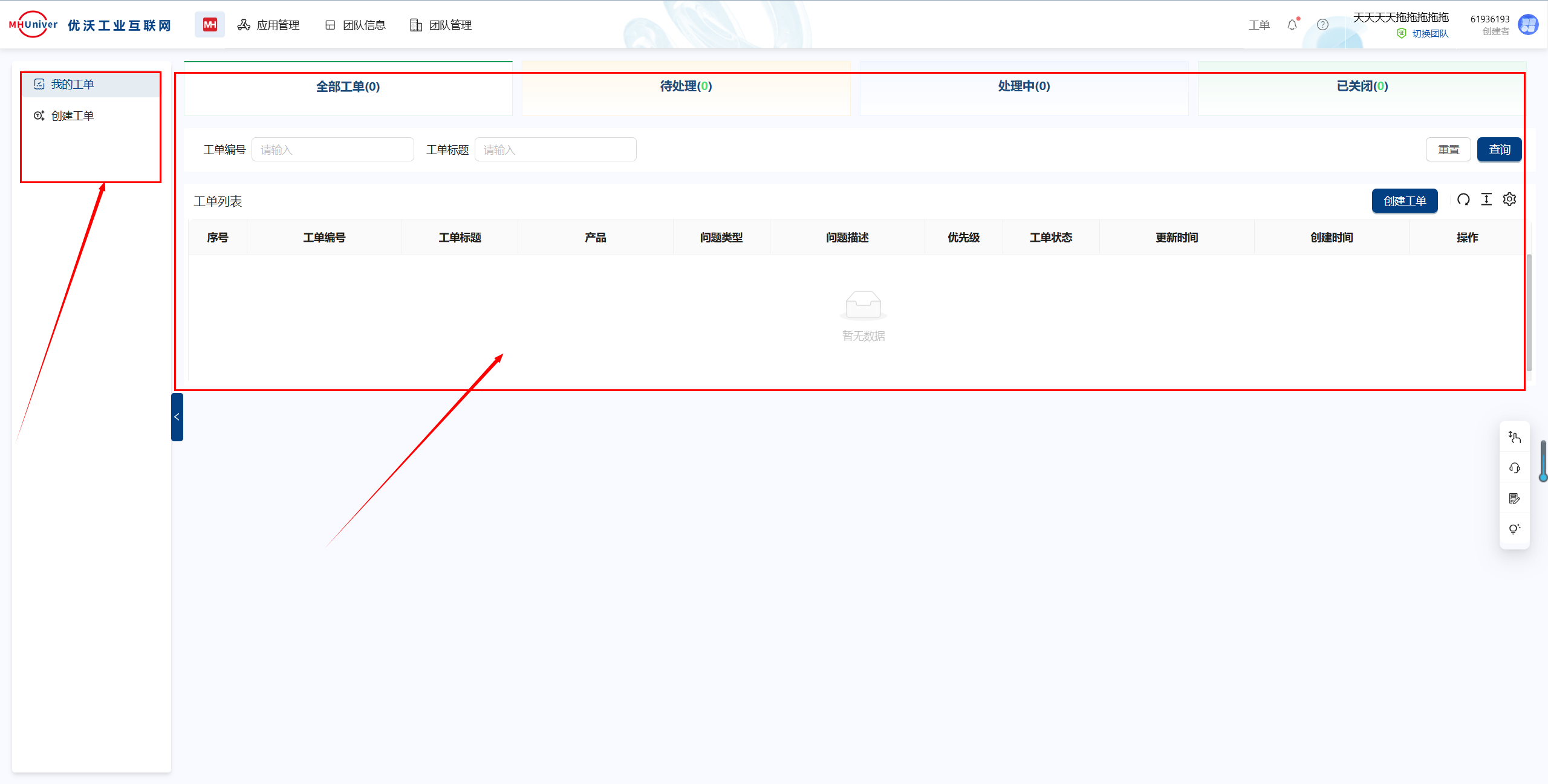Click the 创建工单 button above table
The width and height of the screenshot is (1548, 784).
tap(1404, 201)
